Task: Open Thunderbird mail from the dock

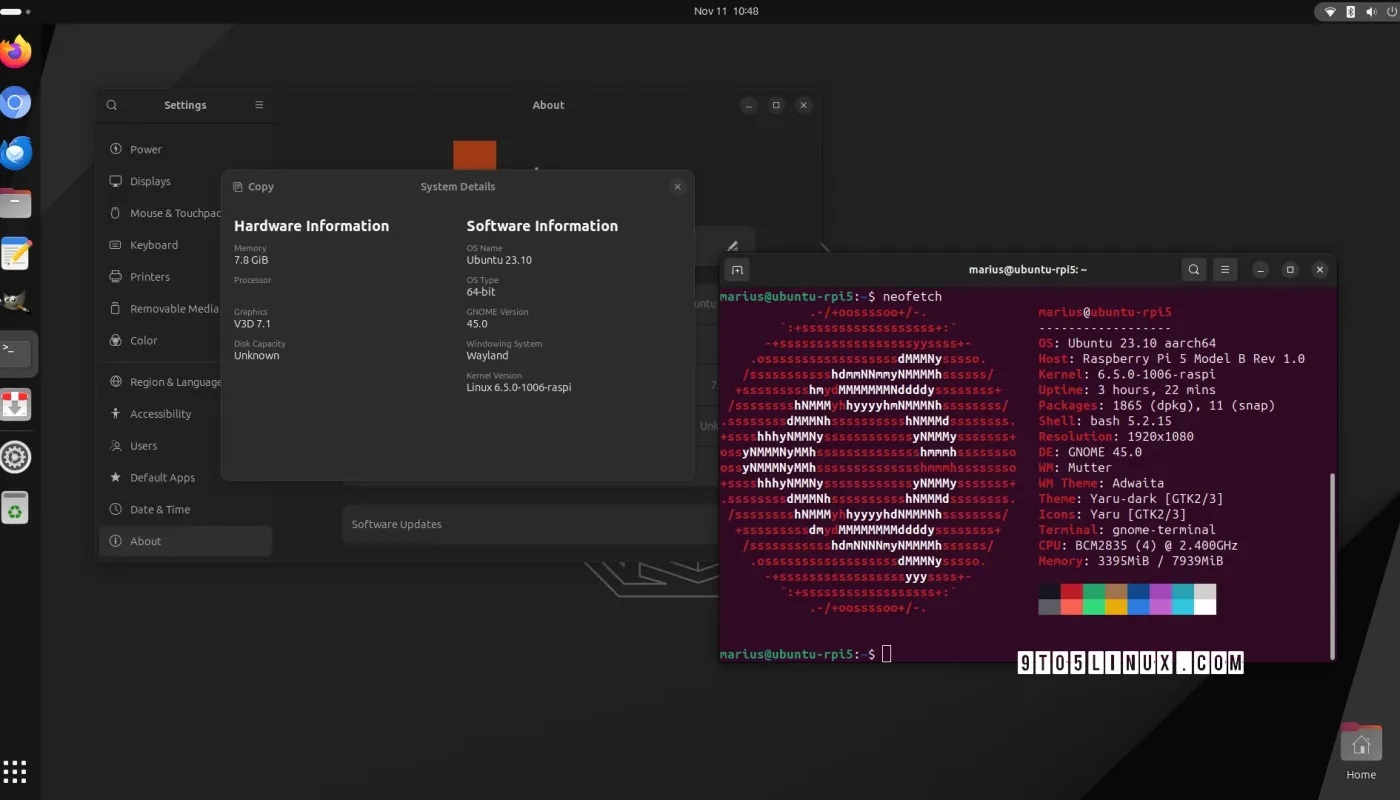Action: (x=16, y=153)
